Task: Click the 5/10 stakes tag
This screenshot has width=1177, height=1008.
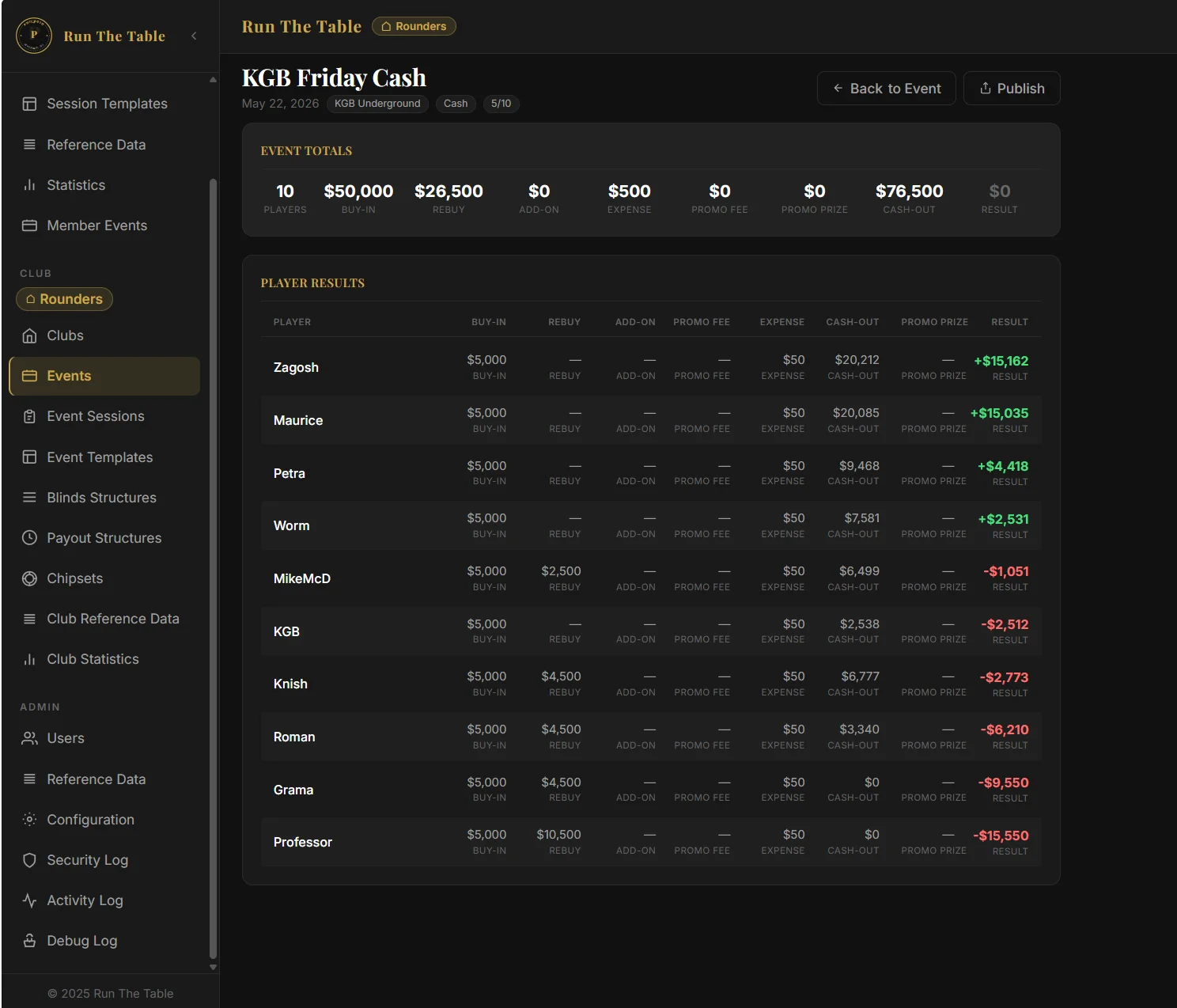Action: [x=501, y=104]
